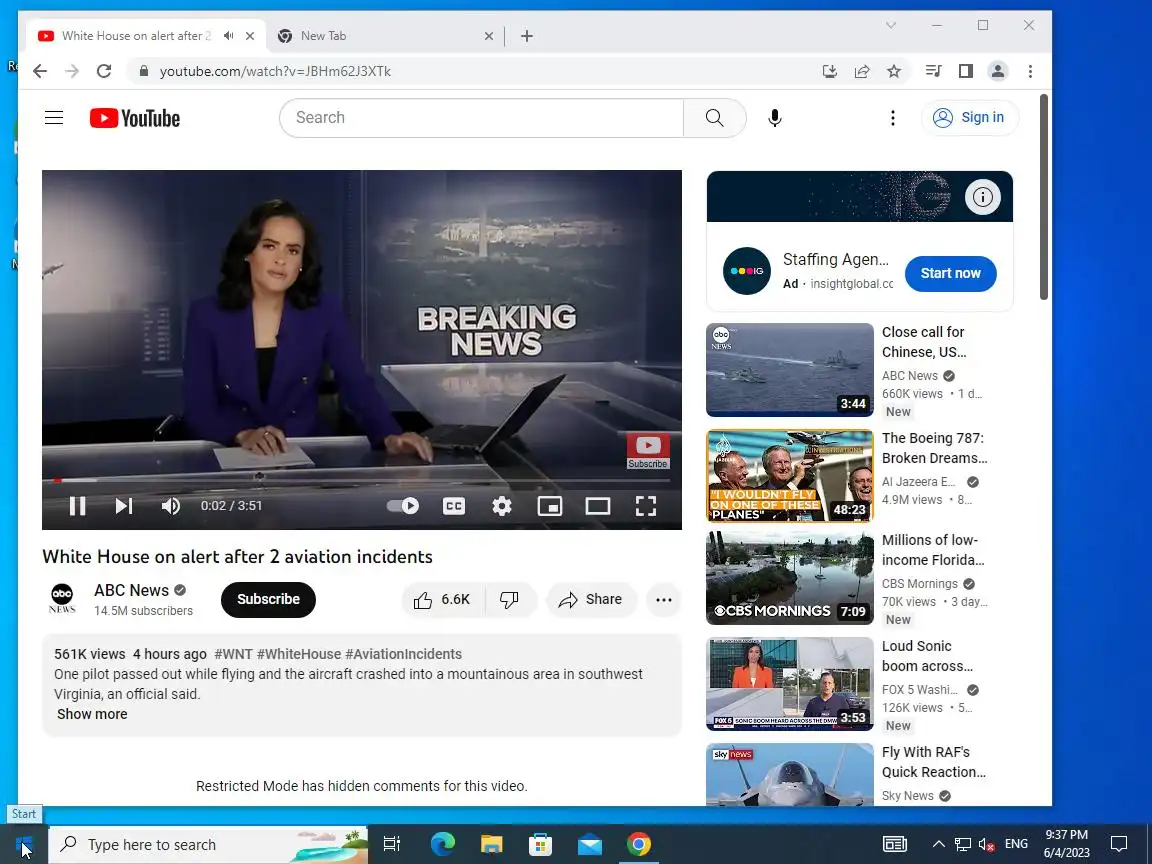
Task: Click the Sign in button
Action: tap(969, 118)
